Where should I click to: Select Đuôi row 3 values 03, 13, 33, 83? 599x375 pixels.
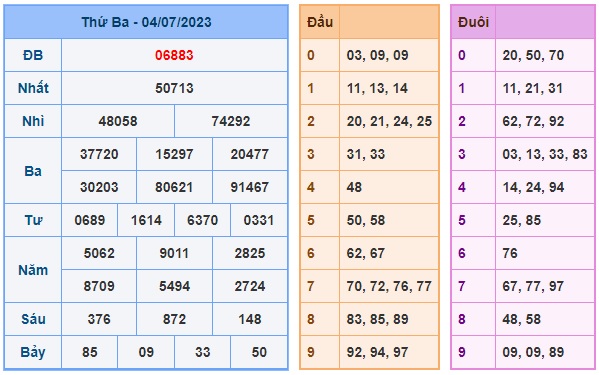[545, 154]
